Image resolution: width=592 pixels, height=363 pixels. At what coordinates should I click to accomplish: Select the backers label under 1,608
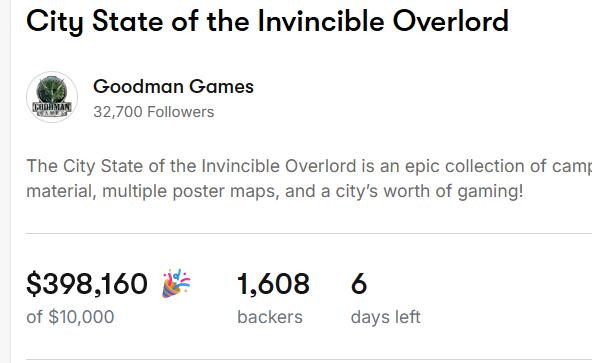coord(270,317)
